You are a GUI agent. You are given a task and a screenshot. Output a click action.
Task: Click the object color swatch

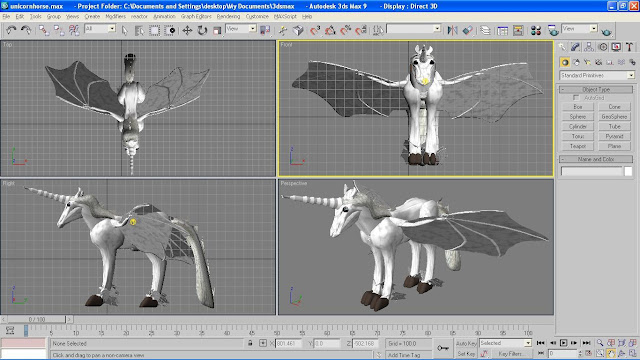(x=628, y=171)
